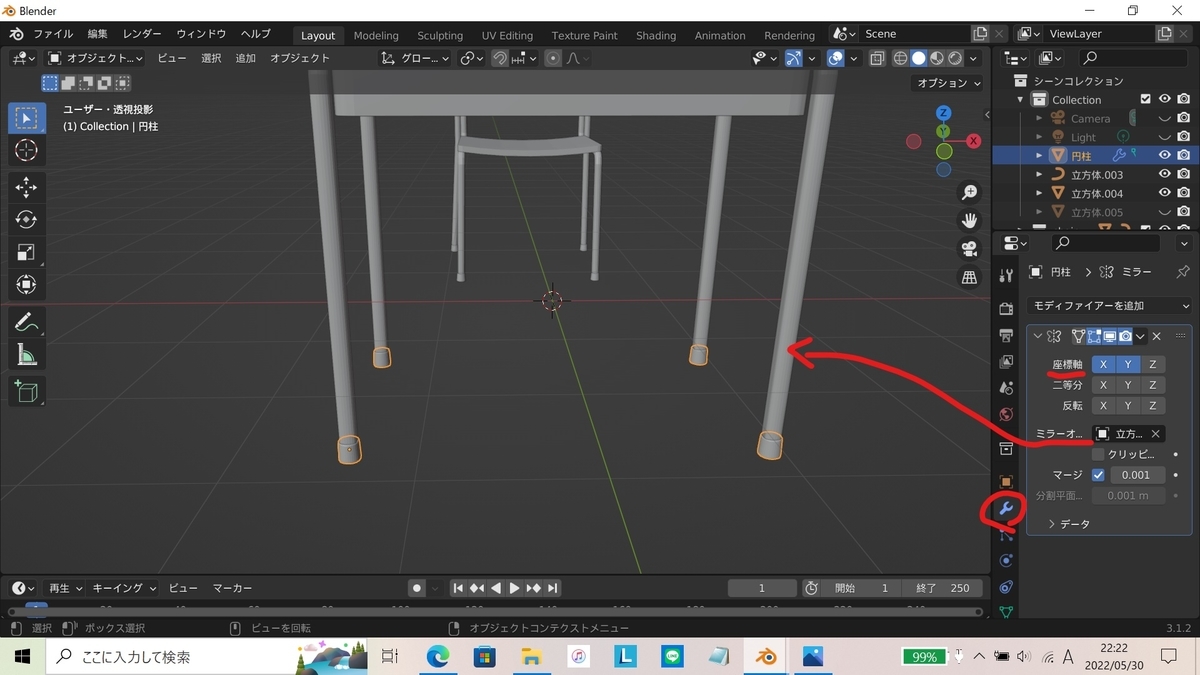The height and width of the screenshot is (675, 1200).
Task: Hide 立方体.003 in viewport via eye
Action: 1165,174
